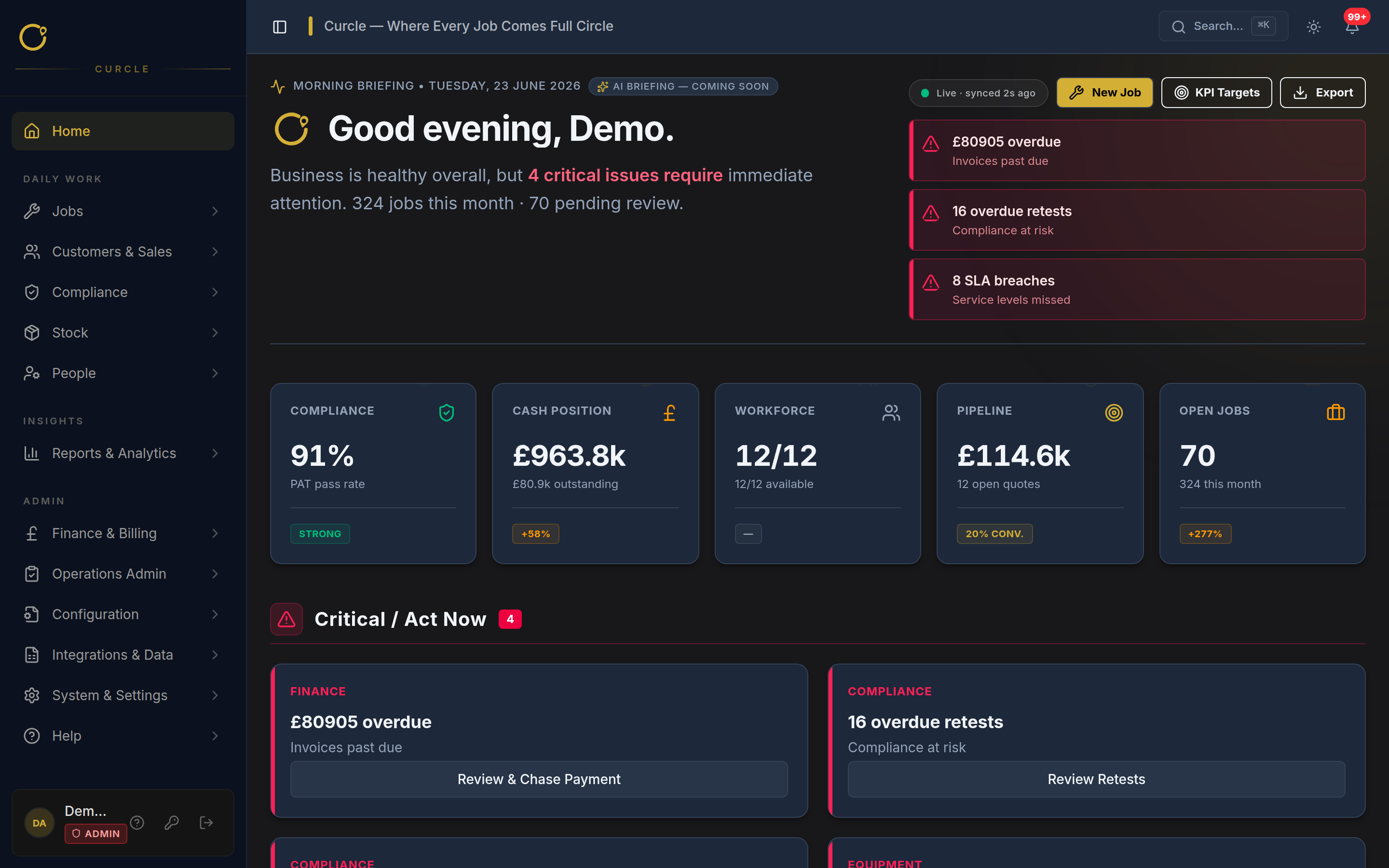Click the help circle icon in user panel
Screen dimensions: 1389x868
[x=136, y=823]
